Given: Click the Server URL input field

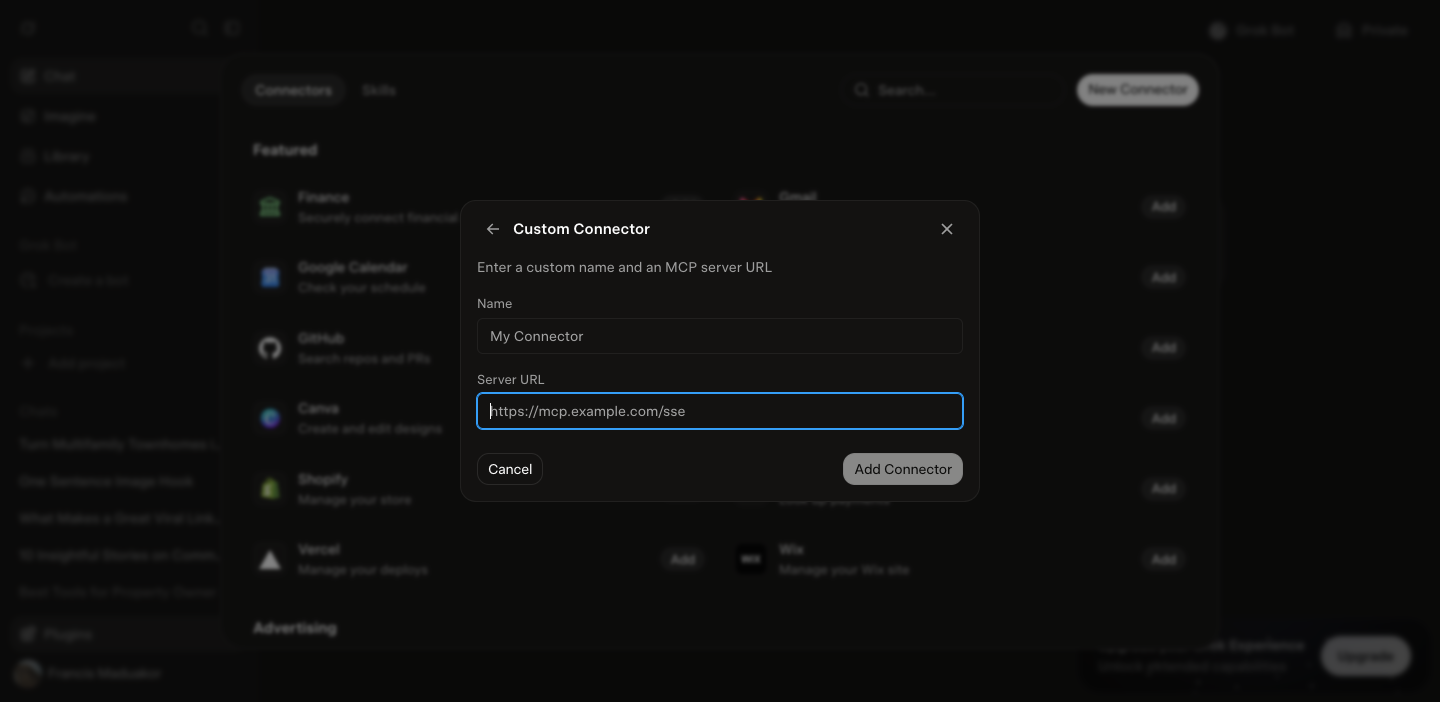Looking at the screenshot, I should click(720, 411).
